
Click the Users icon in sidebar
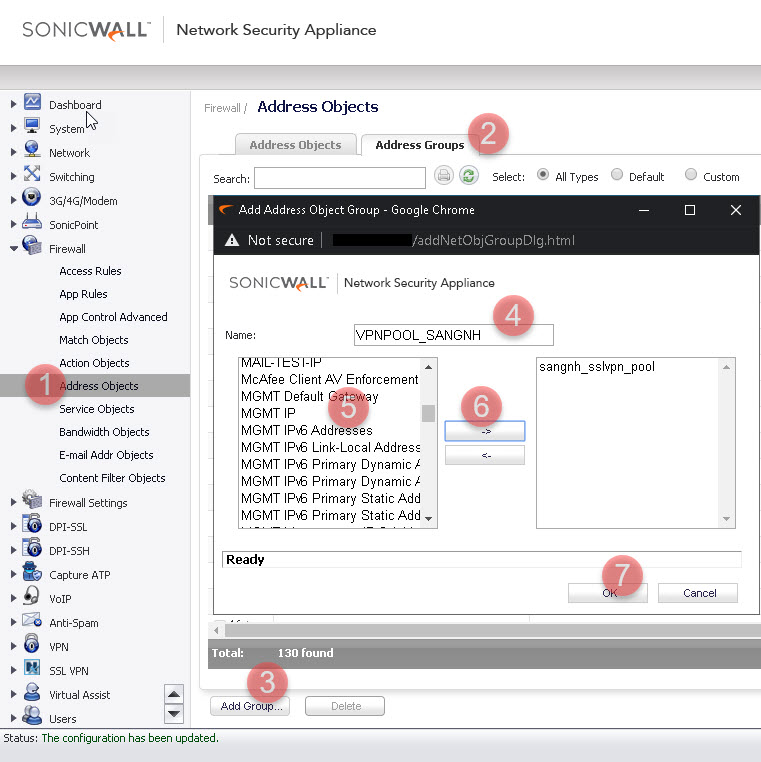pyautogui.click(x=32, y=715)
